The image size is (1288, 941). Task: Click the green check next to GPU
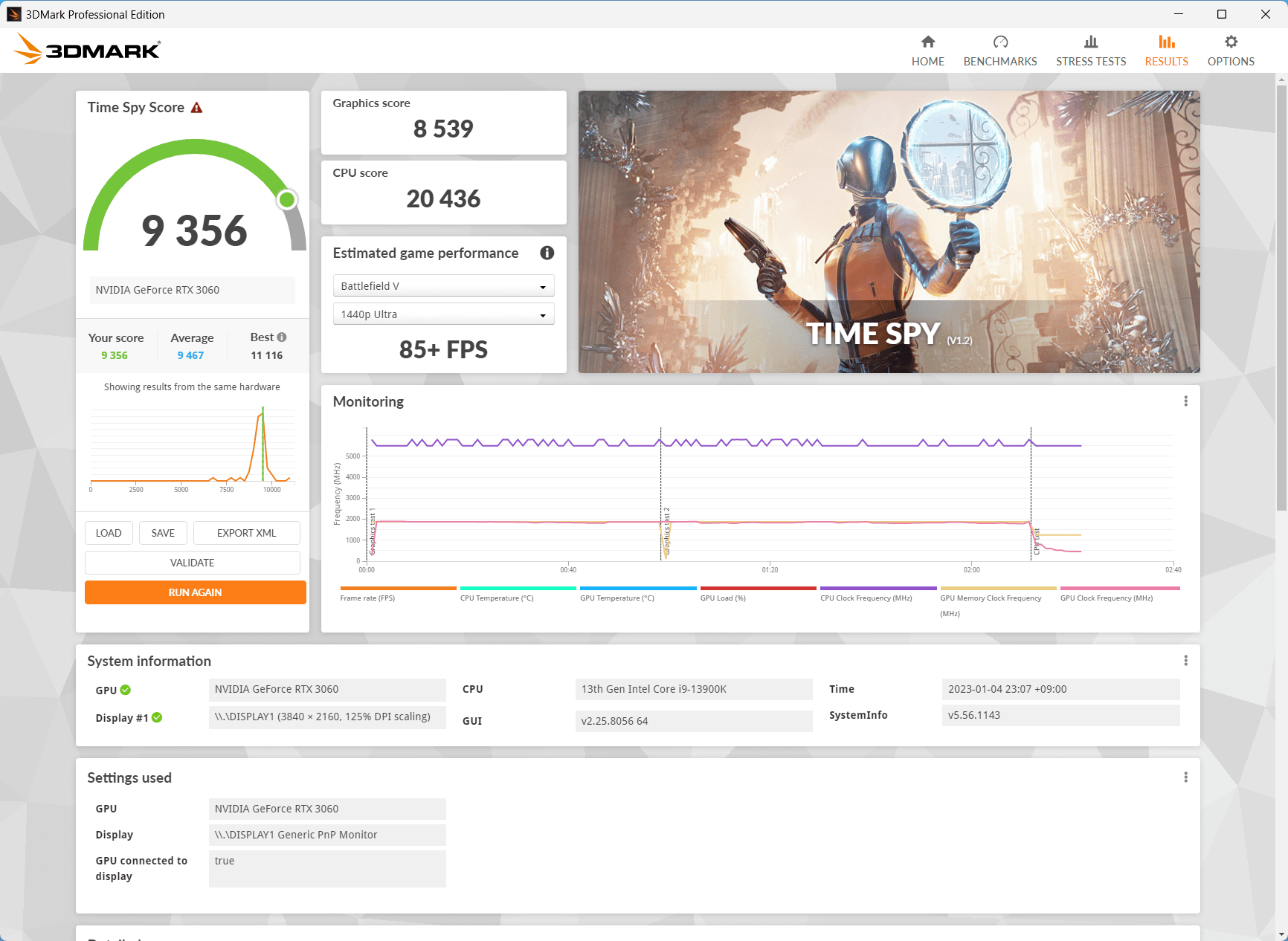pos(126,690)
